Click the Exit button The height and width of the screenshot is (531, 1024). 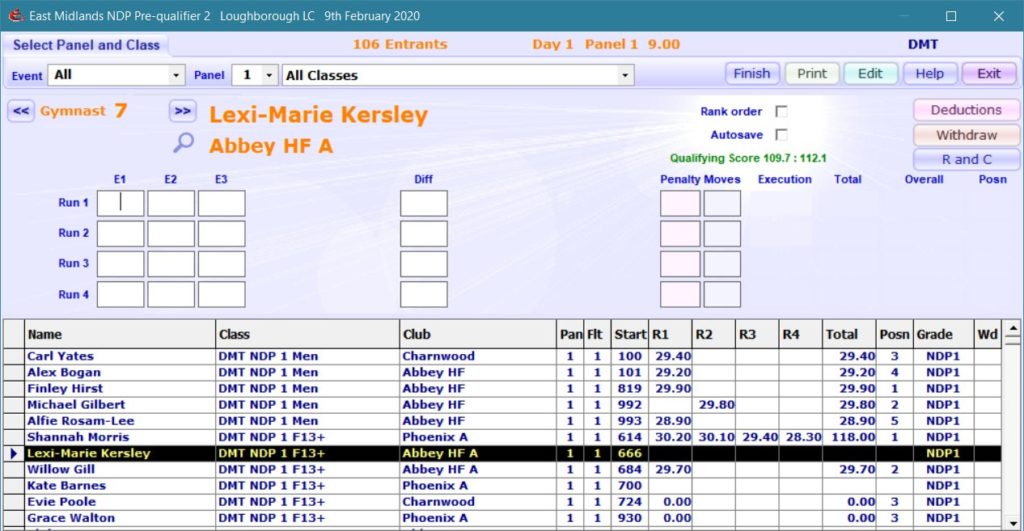click(989, 74)
